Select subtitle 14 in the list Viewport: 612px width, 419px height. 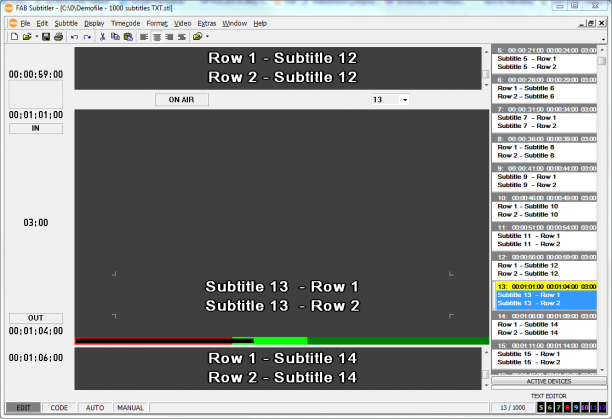coord(544,325)
